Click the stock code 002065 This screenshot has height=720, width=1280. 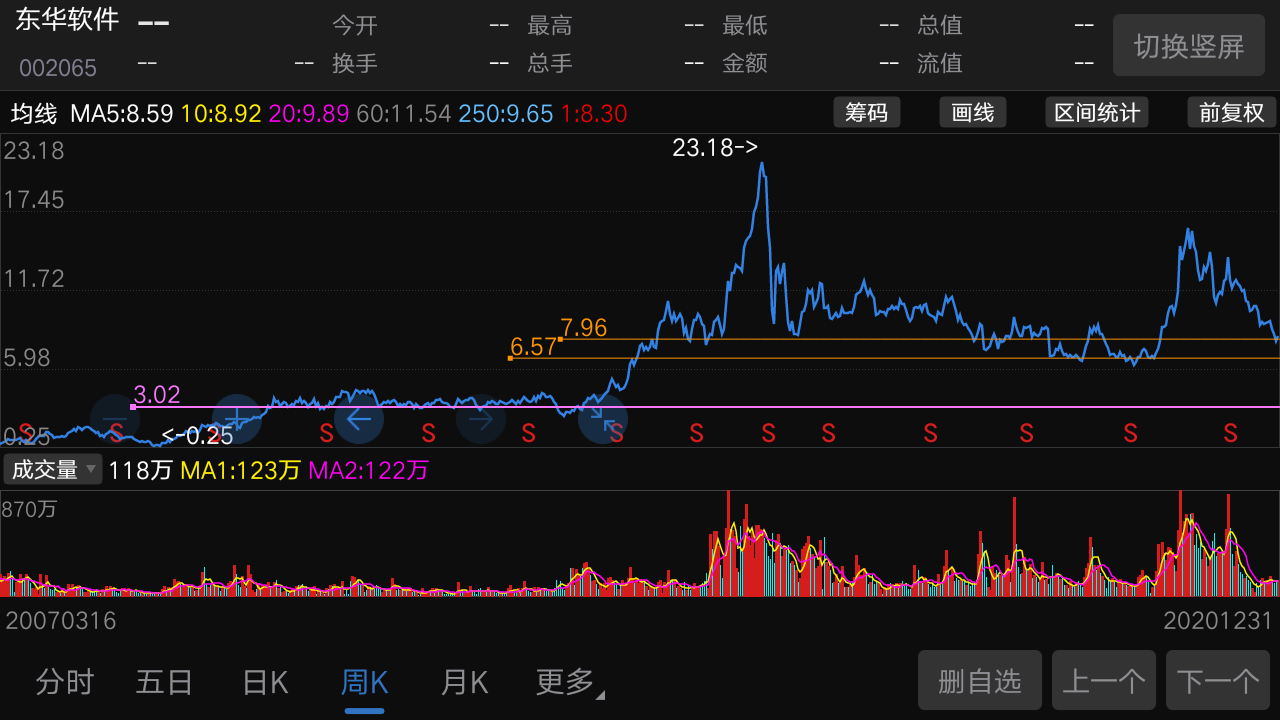click(x=58, y=68)
